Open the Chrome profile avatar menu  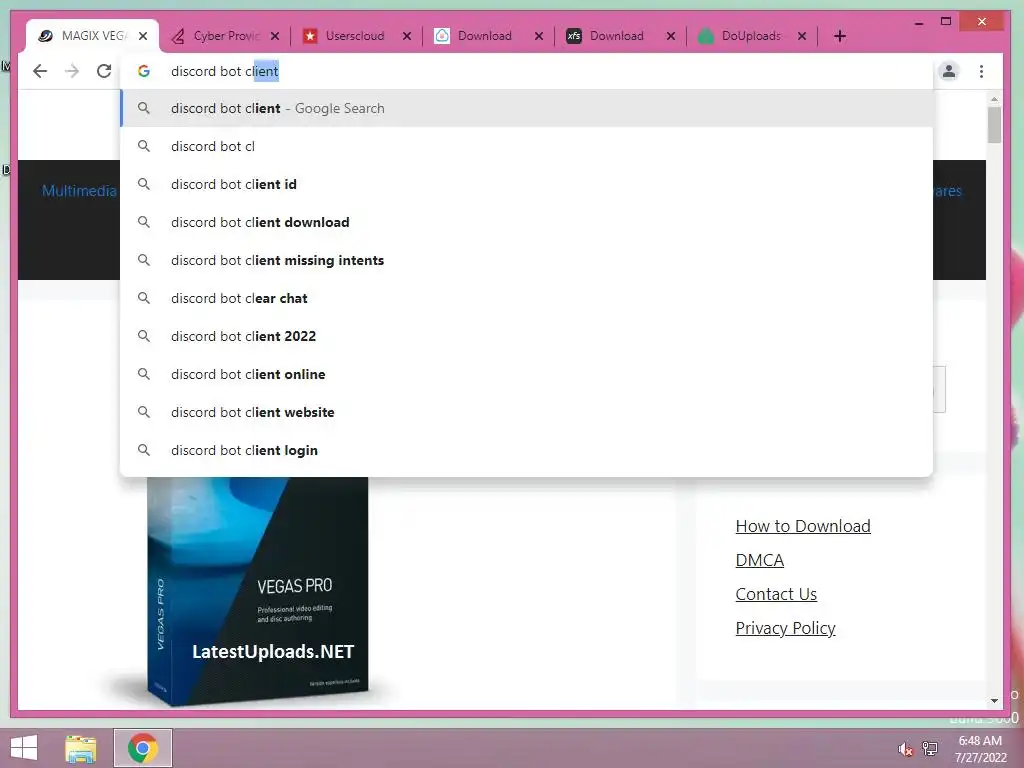coord(949,71)
